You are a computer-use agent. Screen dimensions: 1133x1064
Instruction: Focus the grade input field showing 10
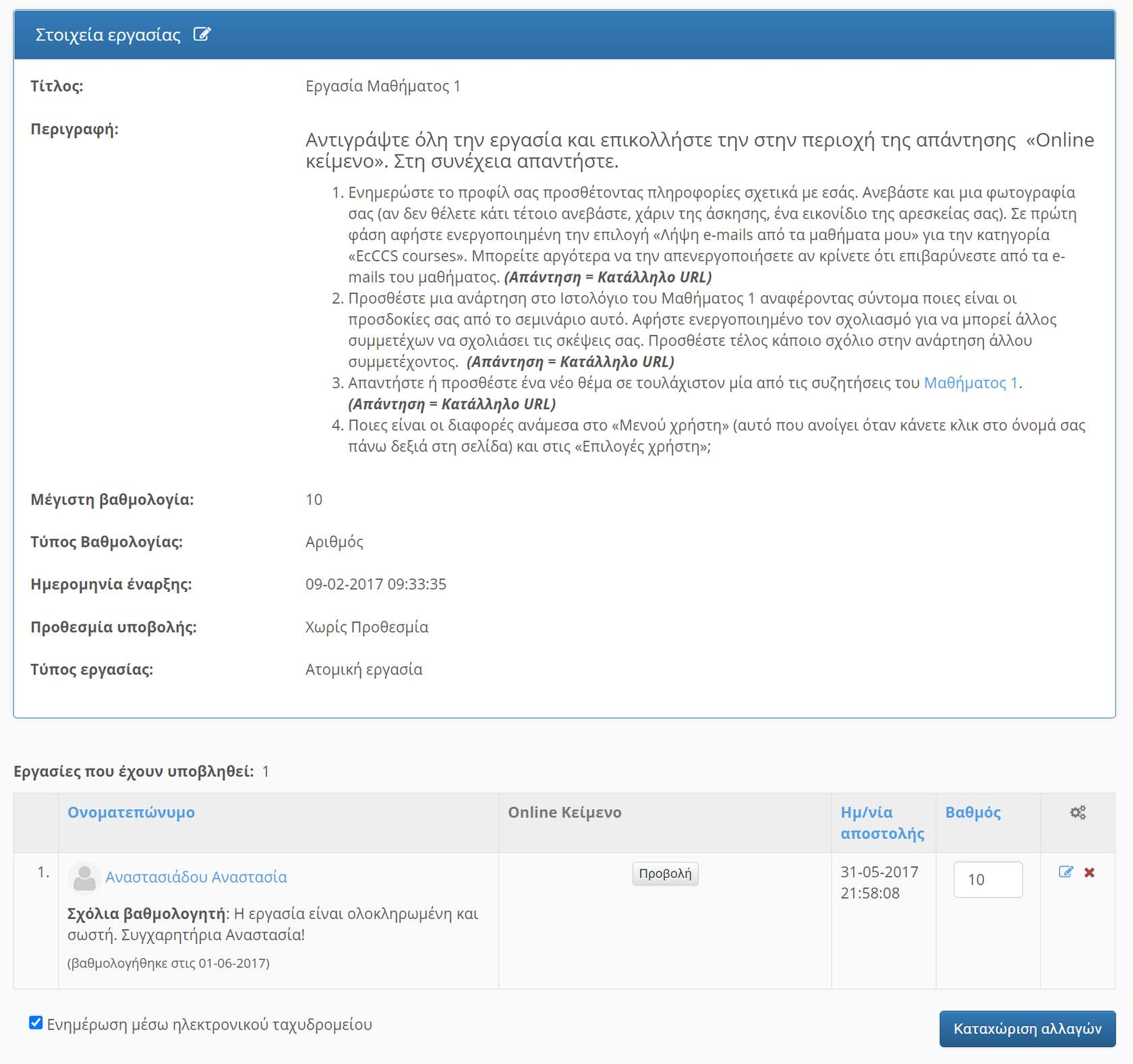click(x=987, y=879)
